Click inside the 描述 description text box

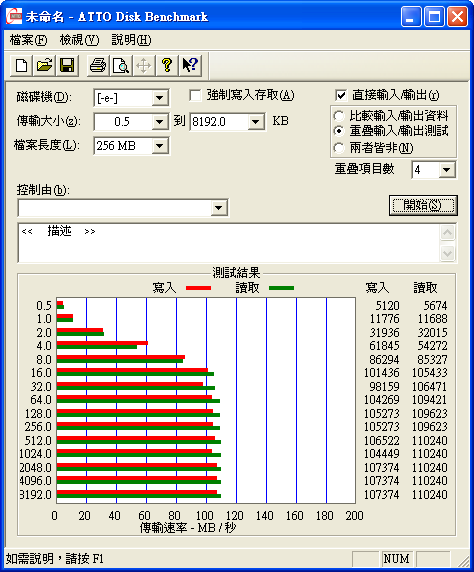pyautogui.click(x=229, y=243)
